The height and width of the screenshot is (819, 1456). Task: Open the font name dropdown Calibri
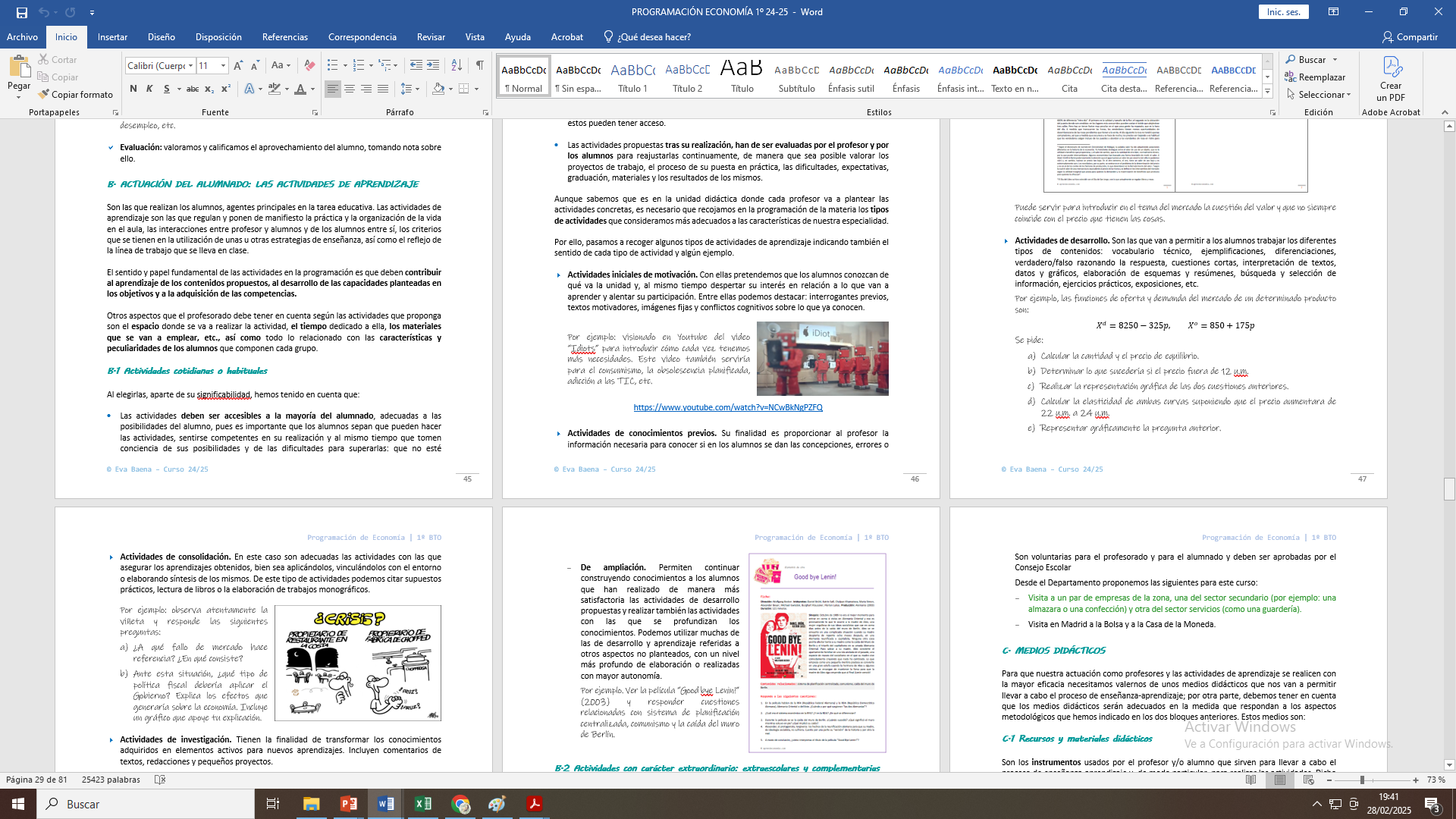[x=190, y=66]
